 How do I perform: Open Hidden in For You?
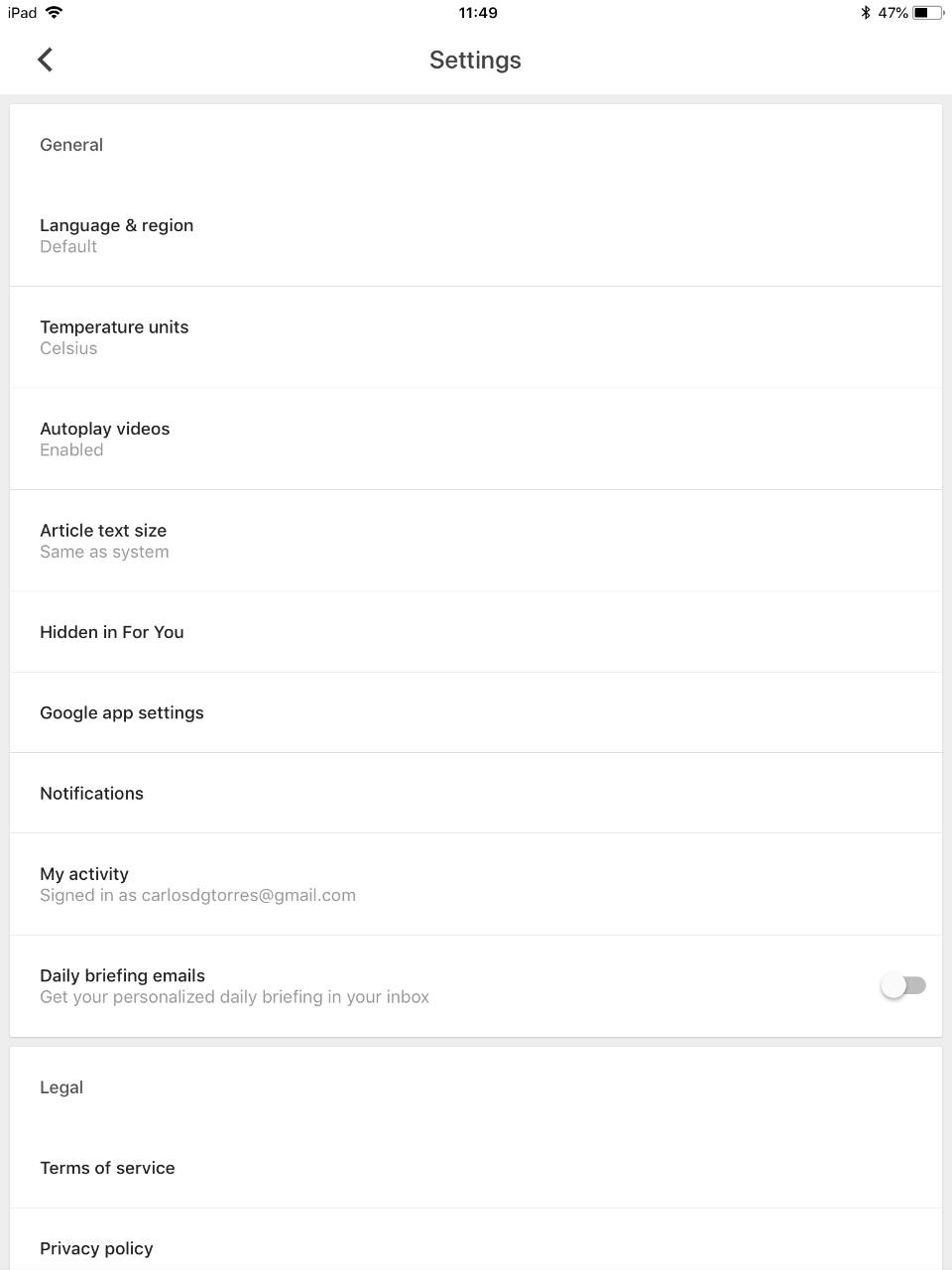pyautogui.click(x=112, y=632)
